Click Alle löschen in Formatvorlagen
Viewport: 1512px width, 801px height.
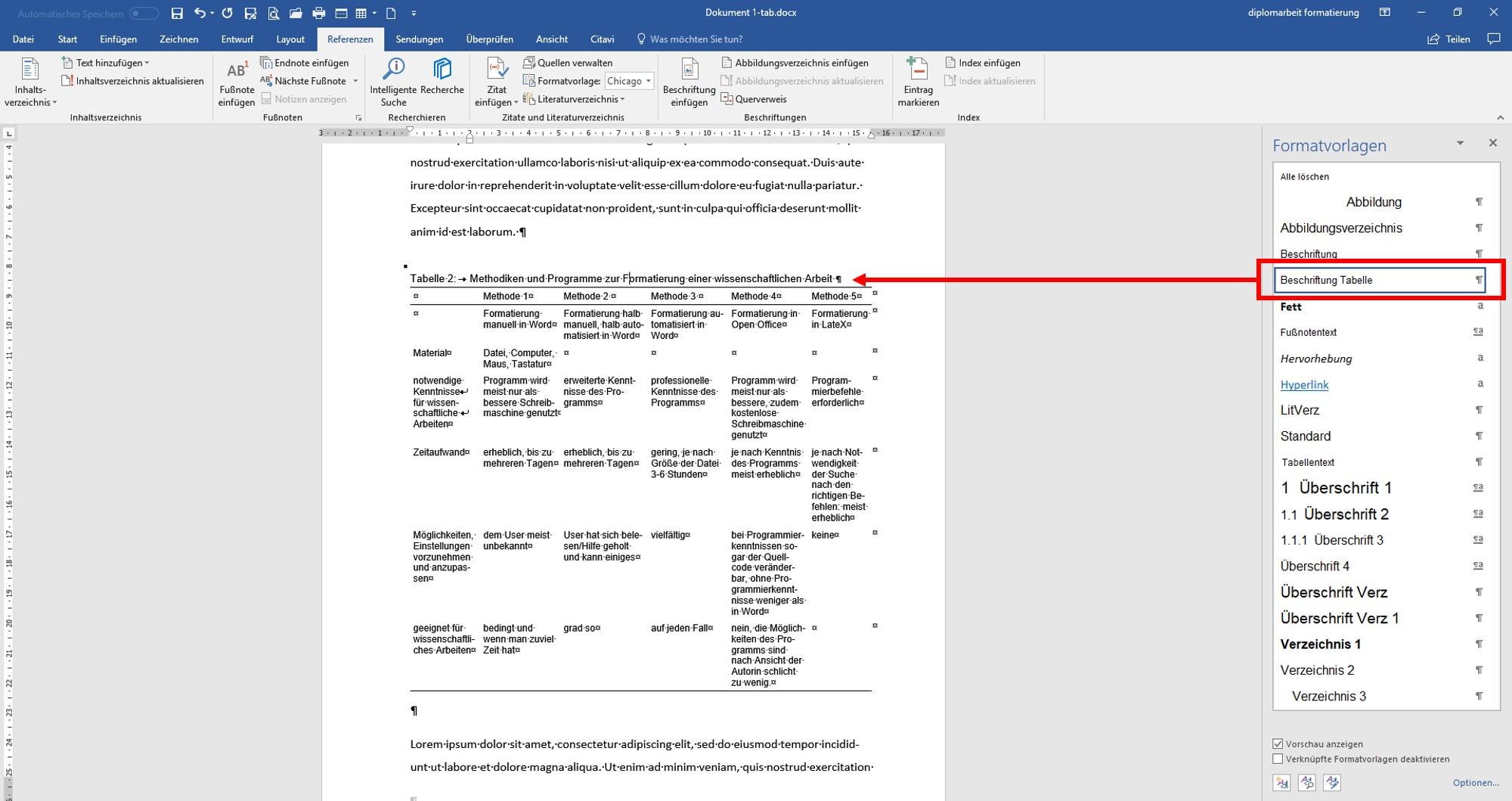1304,176
